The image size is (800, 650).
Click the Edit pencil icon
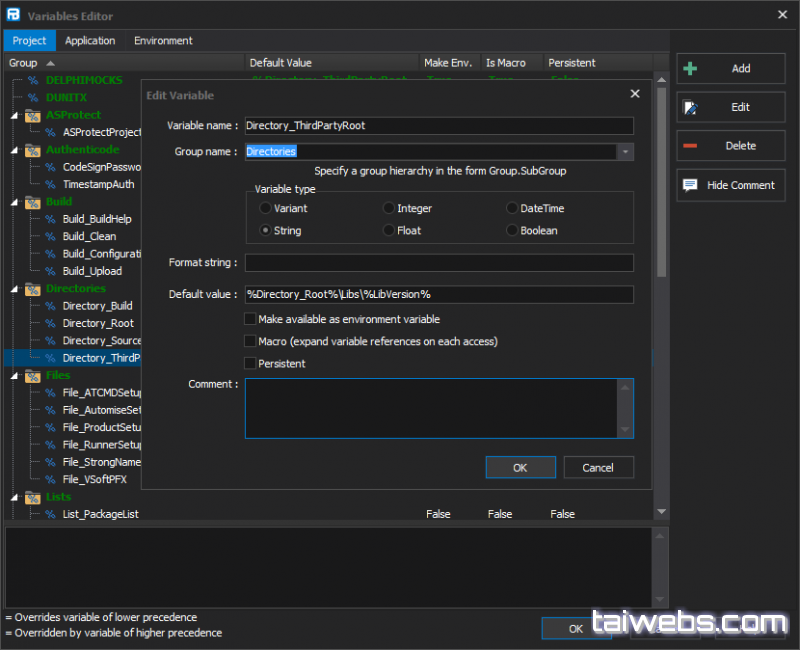[690, 107]
